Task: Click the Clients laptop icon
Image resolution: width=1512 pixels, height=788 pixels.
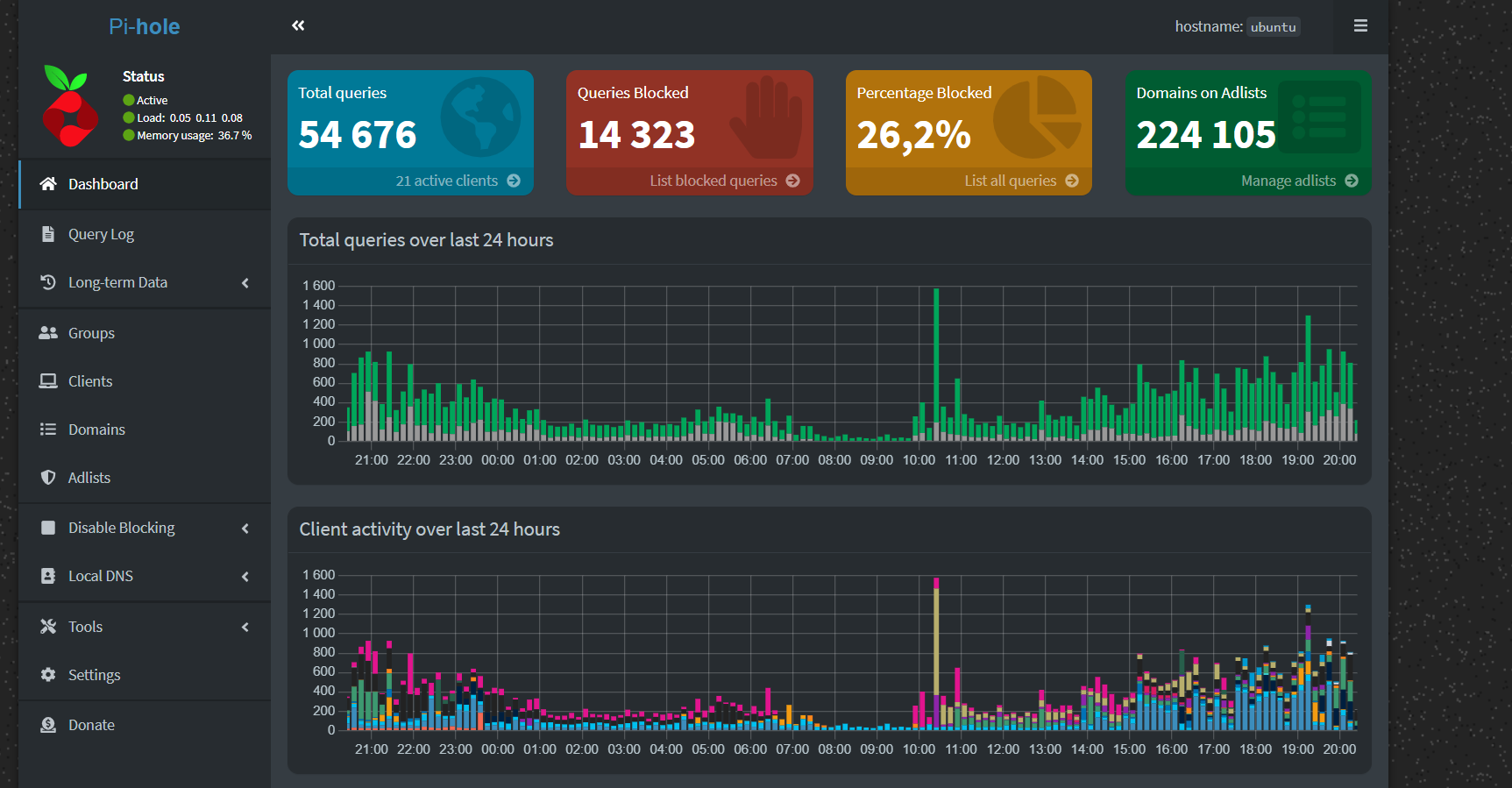Action: (48, 381)
